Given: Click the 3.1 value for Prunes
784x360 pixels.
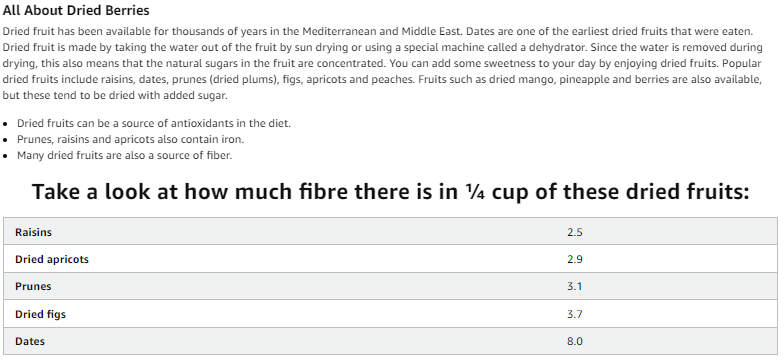Looking at the screenshot, I should (574, 286).
